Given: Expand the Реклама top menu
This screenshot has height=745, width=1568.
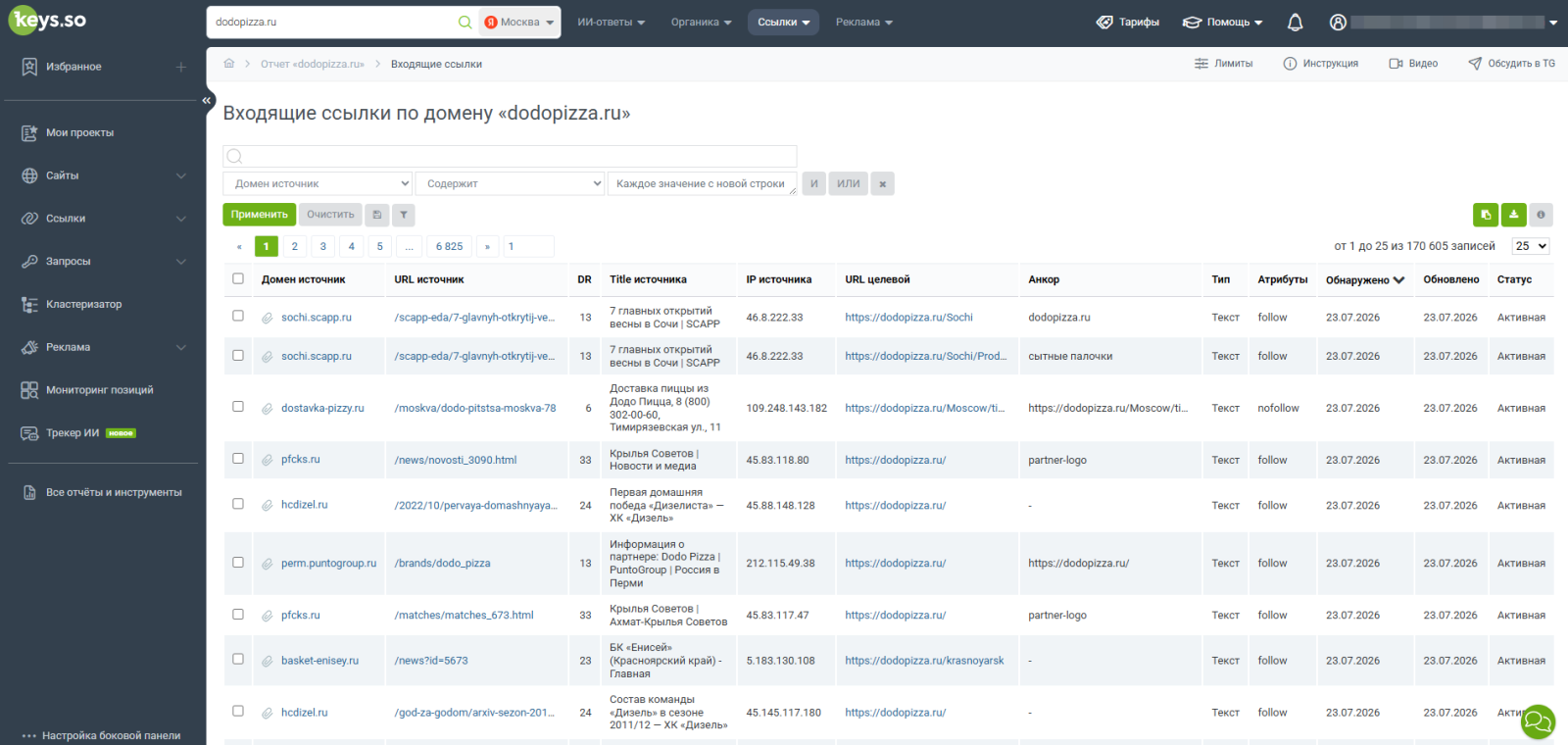Looking at the screenshot, I should (x=864, y=22).
